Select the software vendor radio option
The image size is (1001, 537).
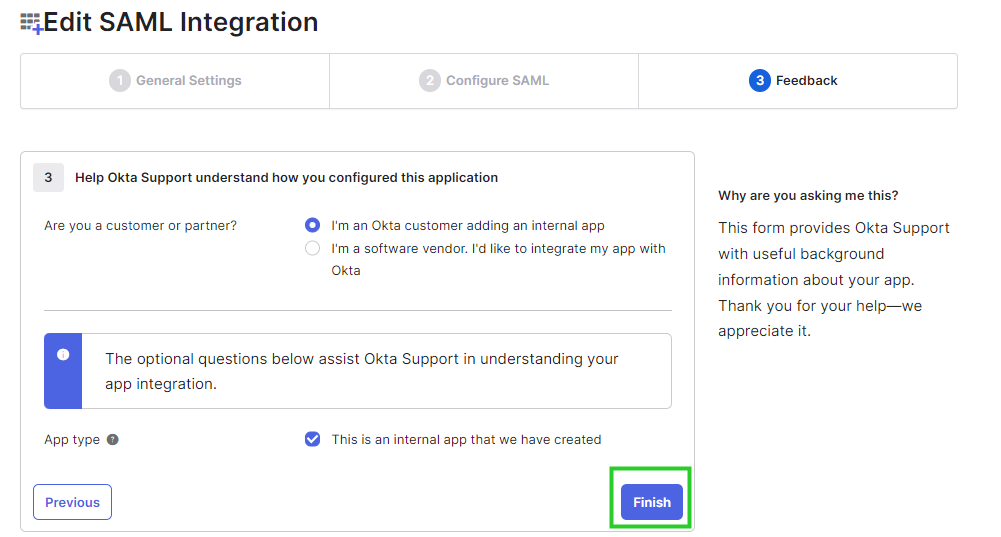[x=312, y=248]
